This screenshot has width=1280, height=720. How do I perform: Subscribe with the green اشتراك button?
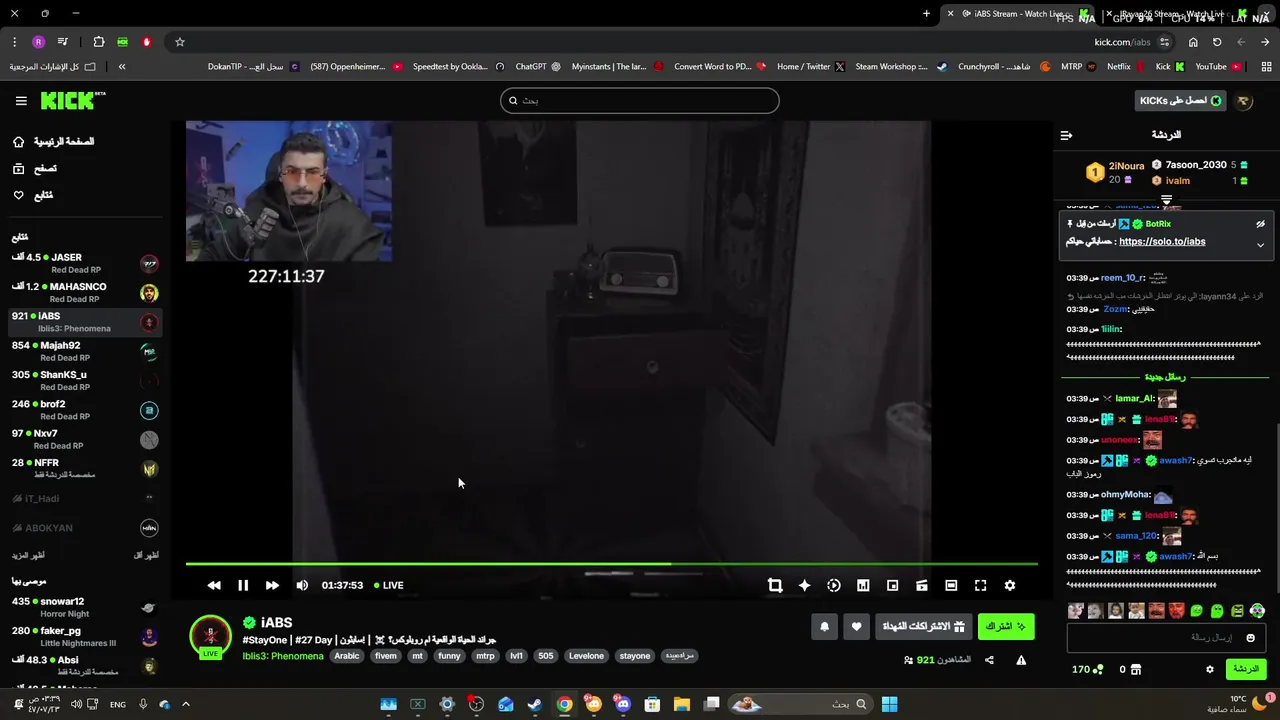click(1005, 627)
